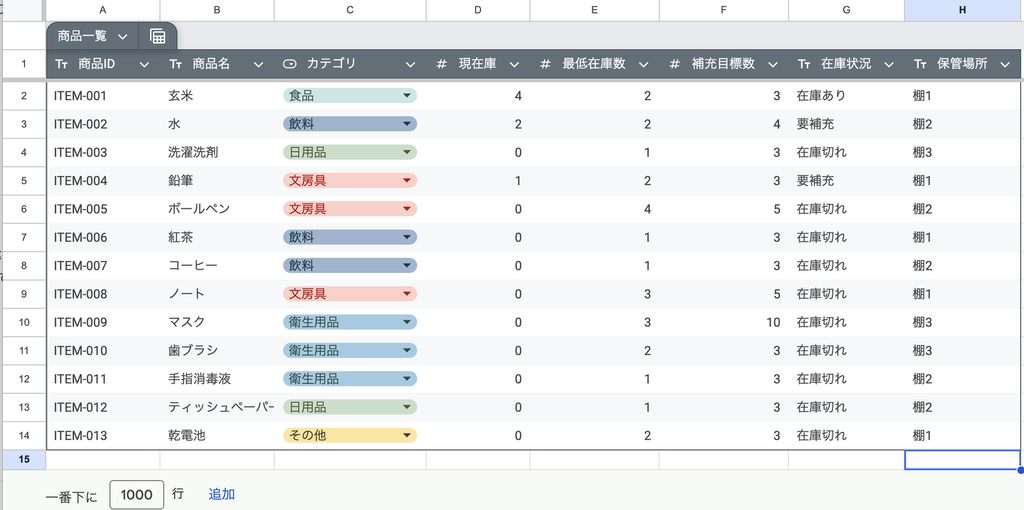Open category dropdown chip for ティッシュペーパー row
The image size is (1024, 510).
pos(350,407)
